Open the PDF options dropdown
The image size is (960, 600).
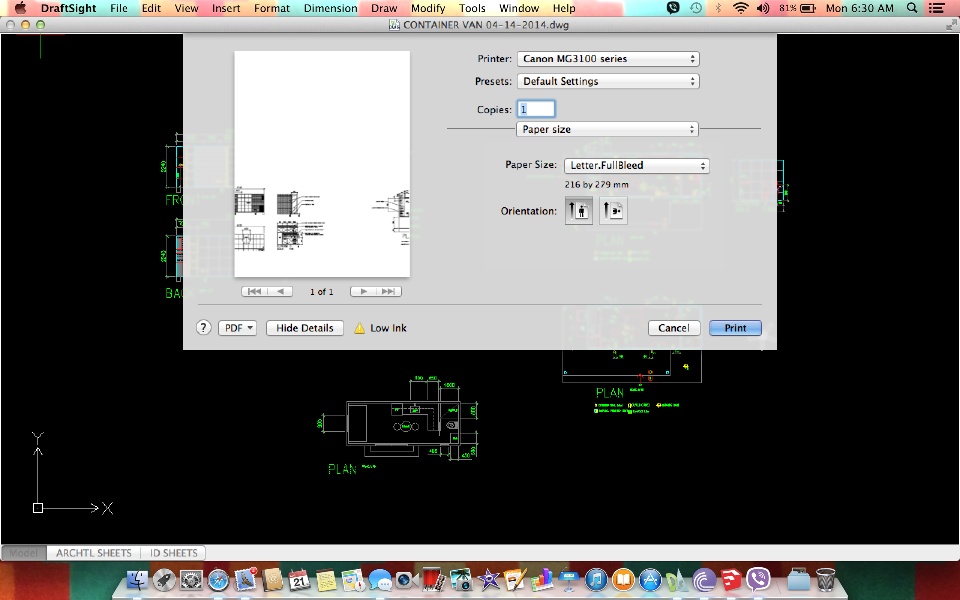click(238, 328)
